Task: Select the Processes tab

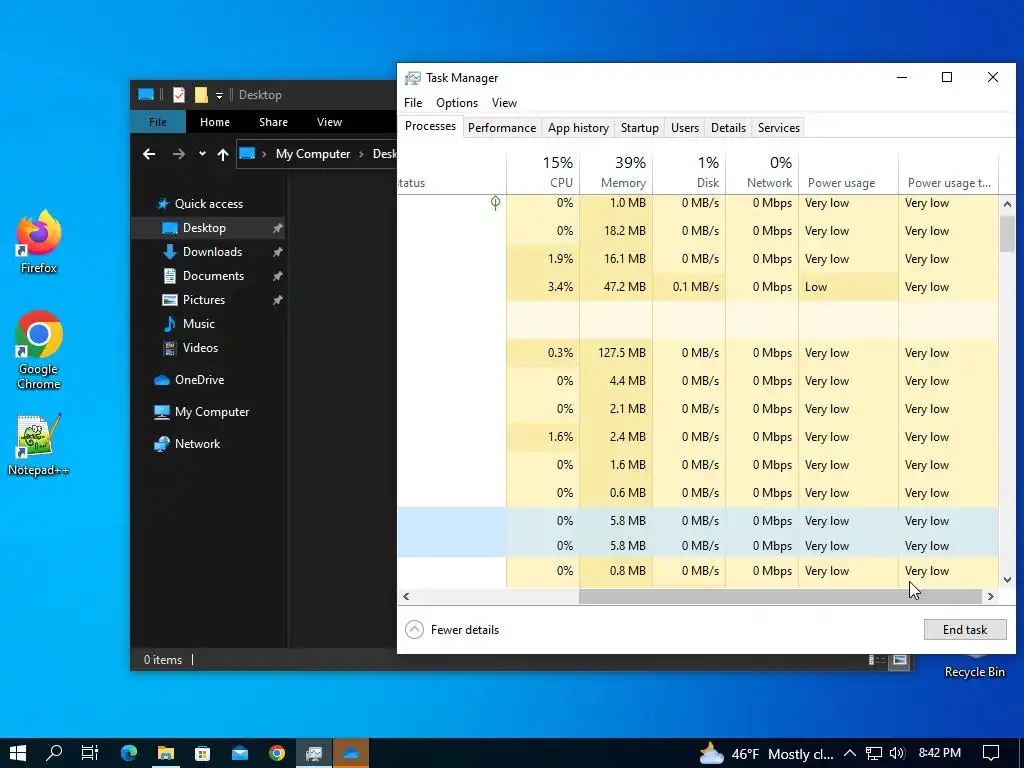Action: (430, 127)
